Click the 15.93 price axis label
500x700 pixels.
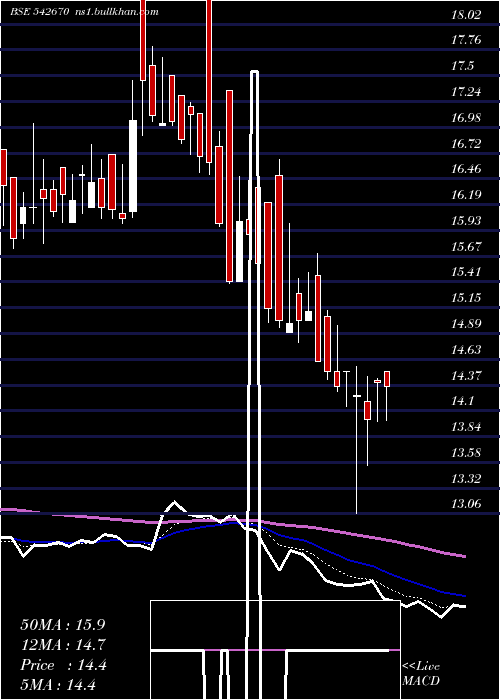click(x=466, y=221)
